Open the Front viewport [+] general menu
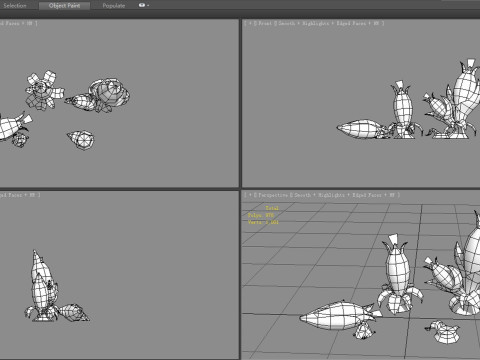480x360 pixels. coord(250,23)
